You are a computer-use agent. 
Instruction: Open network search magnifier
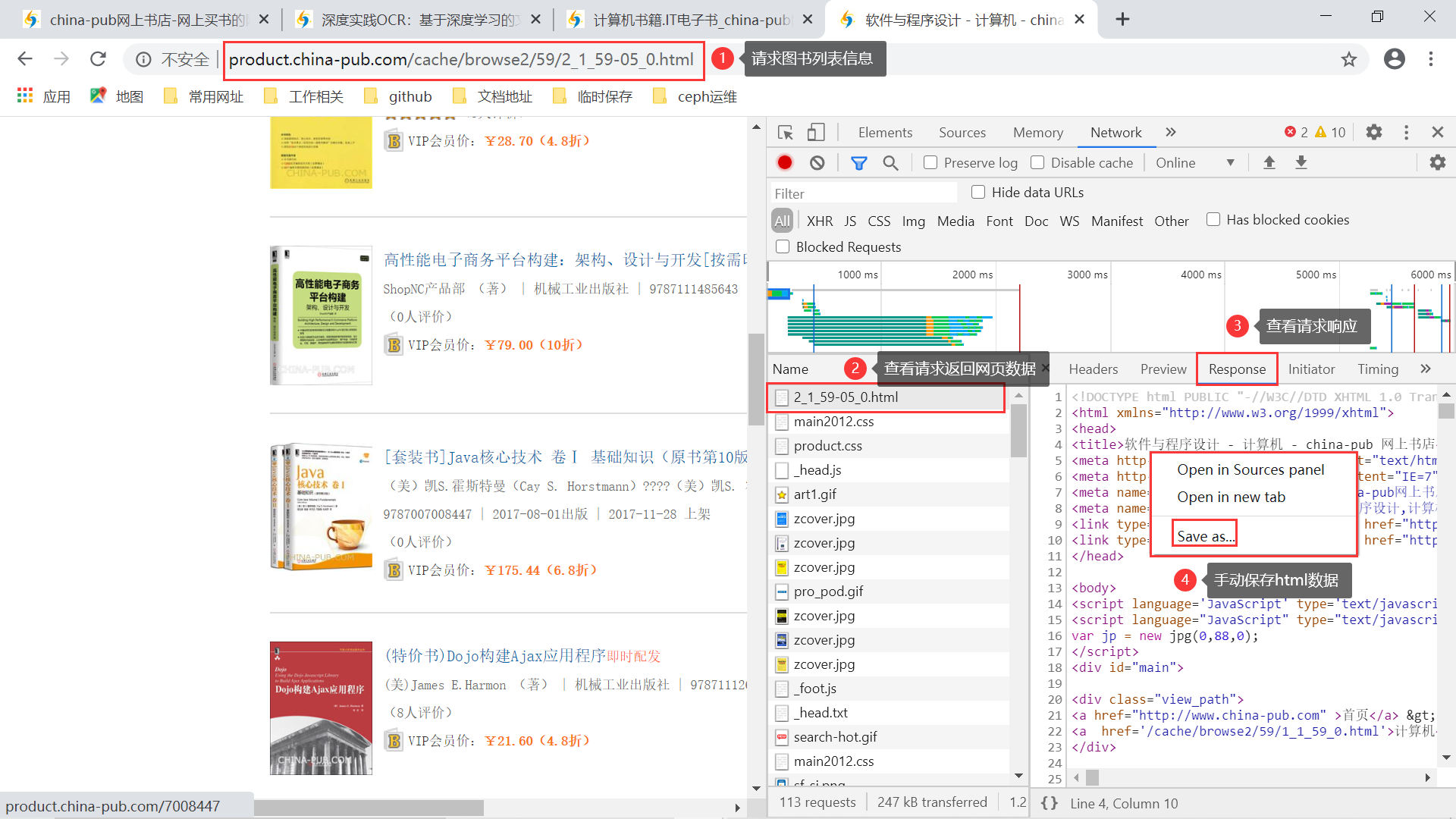point(890,162)
